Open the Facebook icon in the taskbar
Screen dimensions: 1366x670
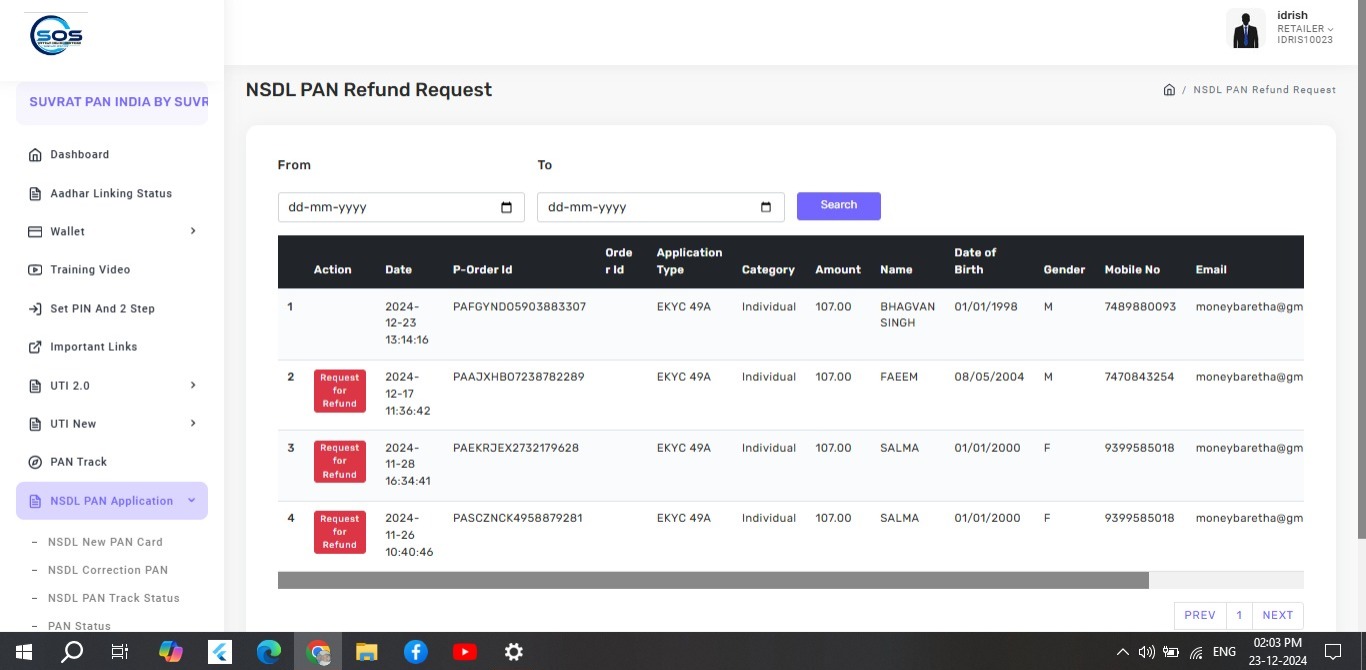click(x=415, y=652)
